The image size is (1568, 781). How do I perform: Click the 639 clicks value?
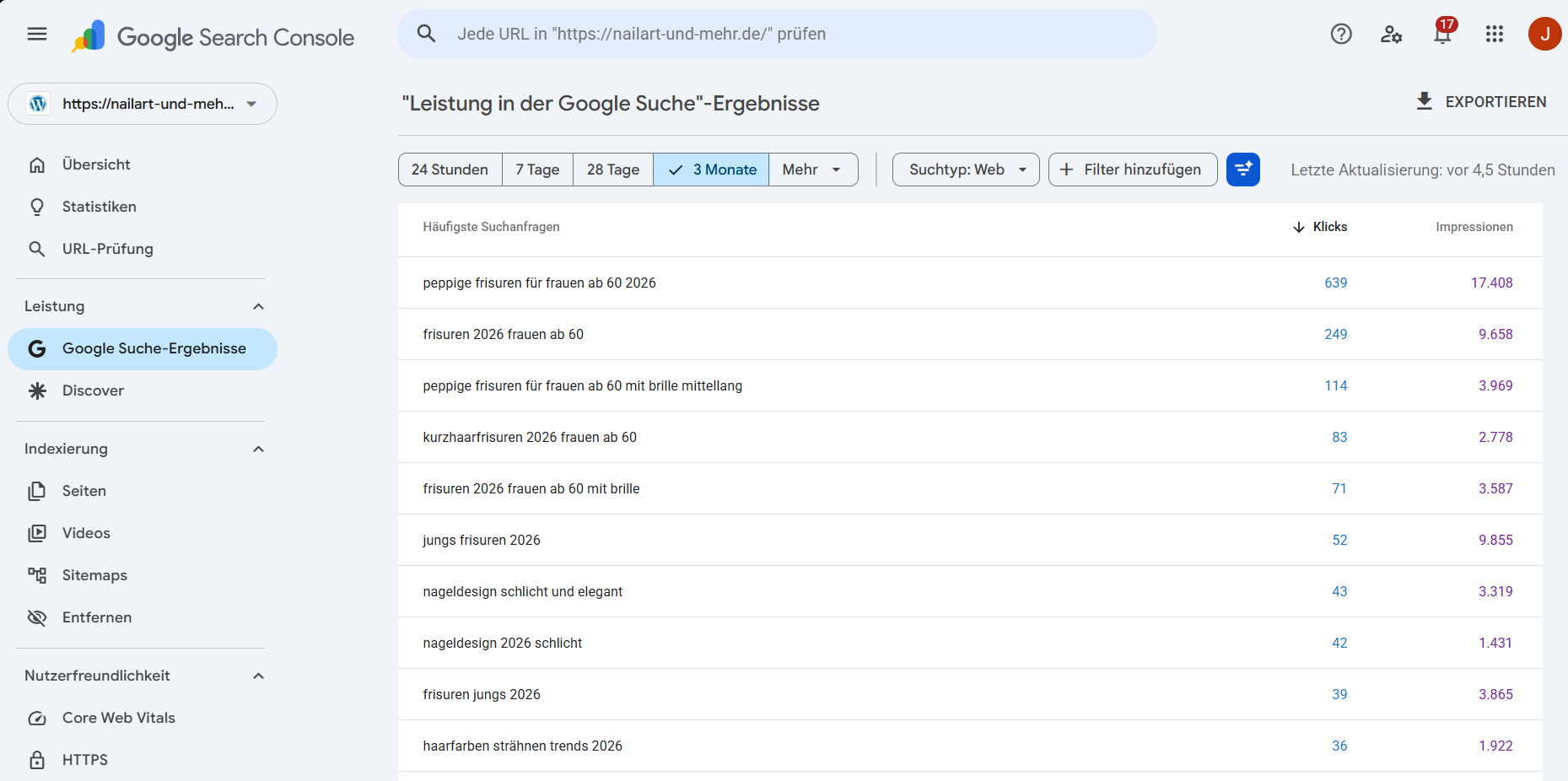click(x=1335, y=283)
